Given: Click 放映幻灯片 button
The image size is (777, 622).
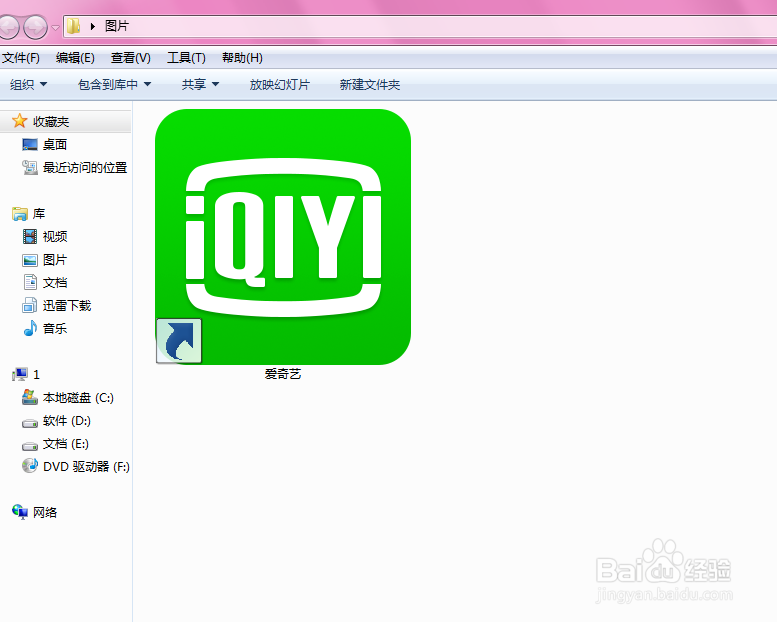Looking at the screenshot, I should pyautogui.click(x=279, y=85).
